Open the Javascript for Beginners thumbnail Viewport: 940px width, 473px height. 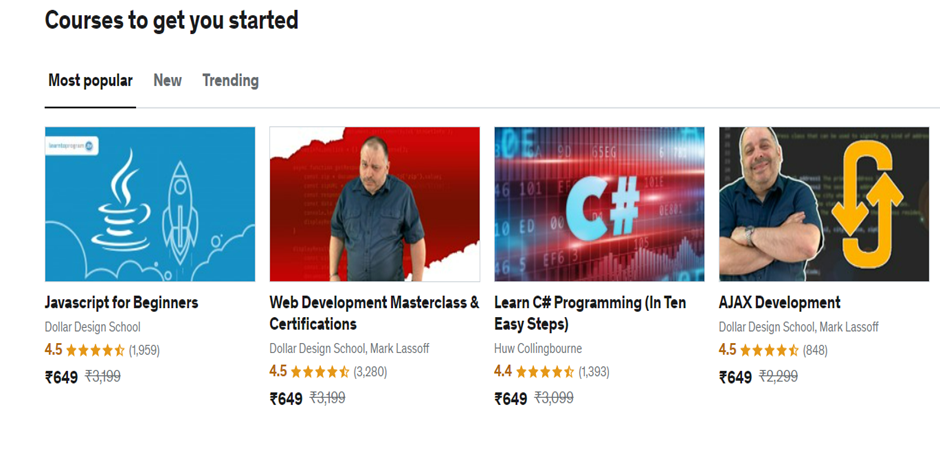(150, 204)
